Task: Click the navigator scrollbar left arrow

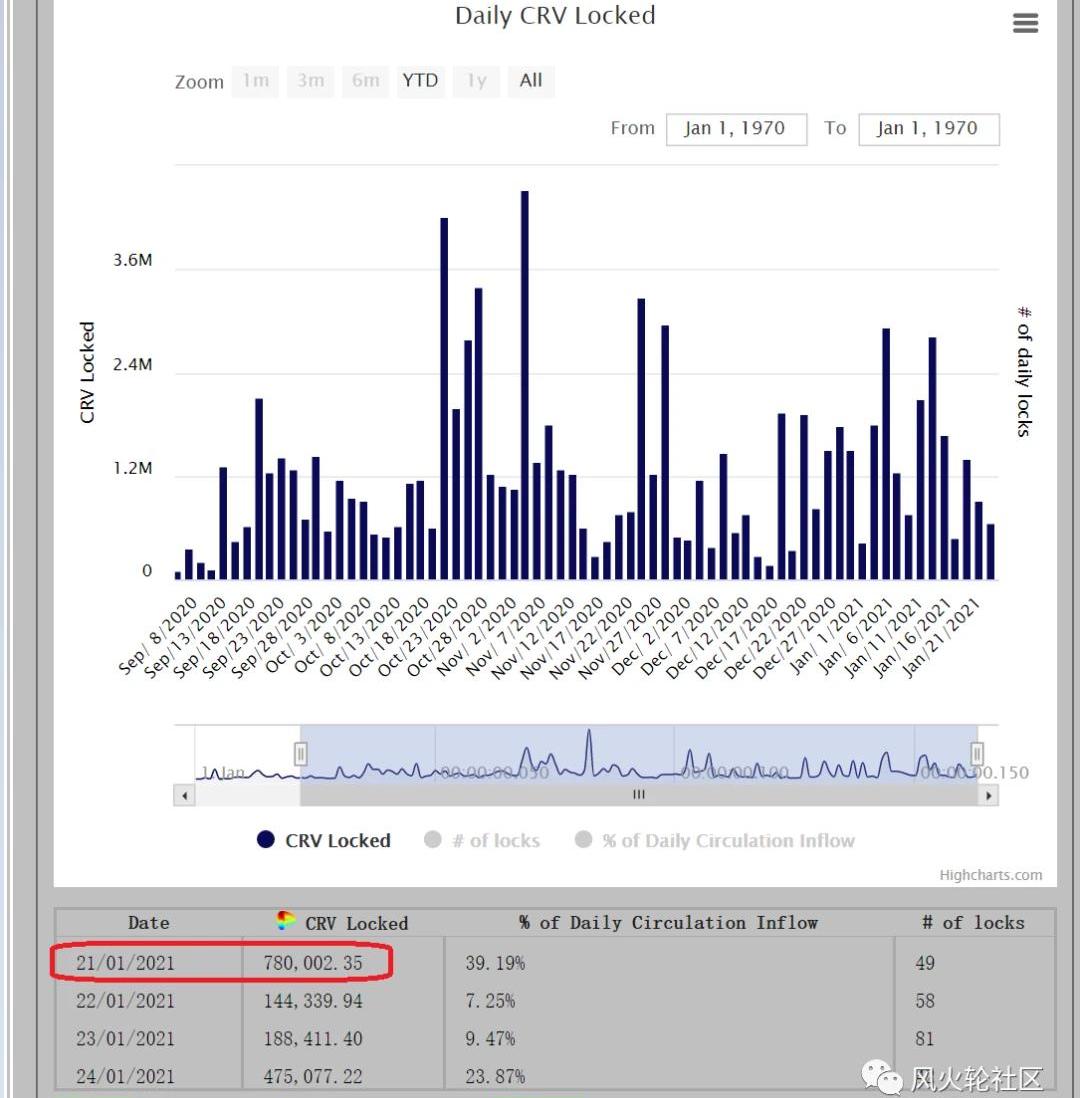Action: (183, 795)
